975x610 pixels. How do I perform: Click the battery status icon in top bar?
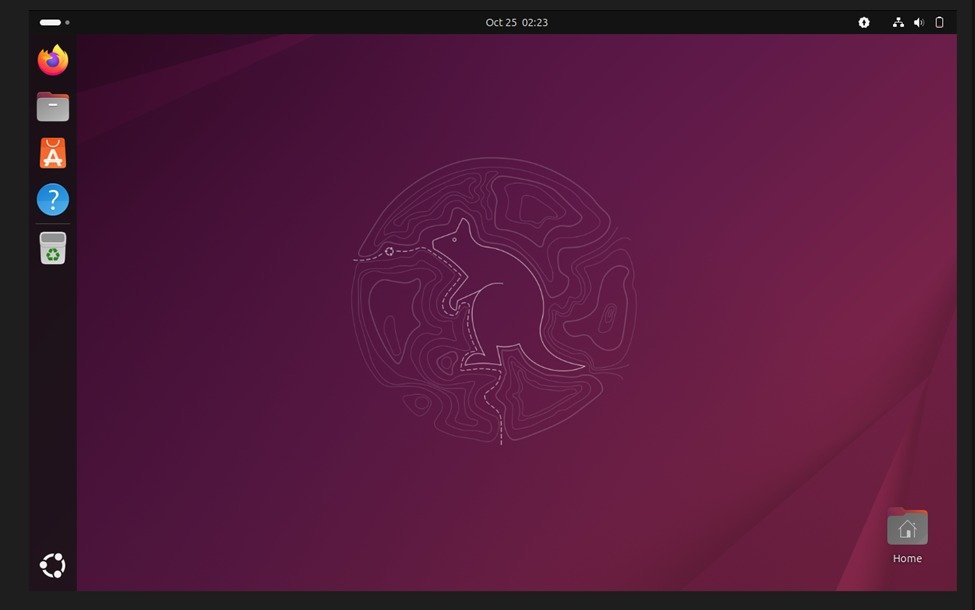pos(938,21)
